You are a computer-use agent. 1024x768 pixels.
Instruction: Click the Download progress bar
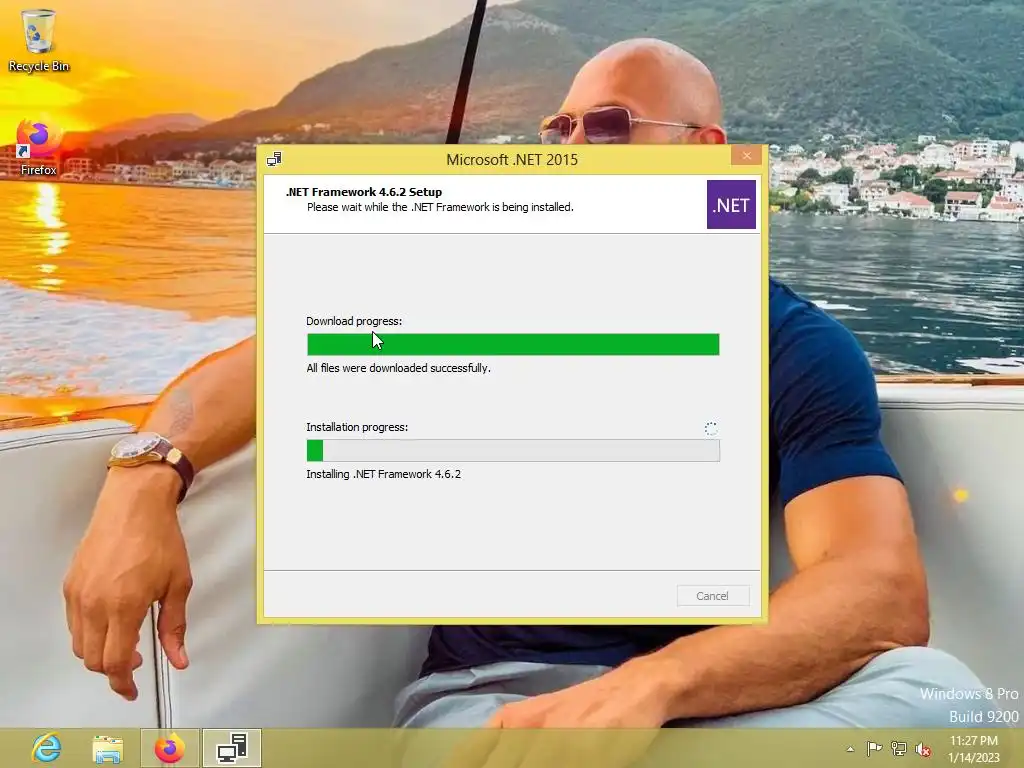point(513,344)
